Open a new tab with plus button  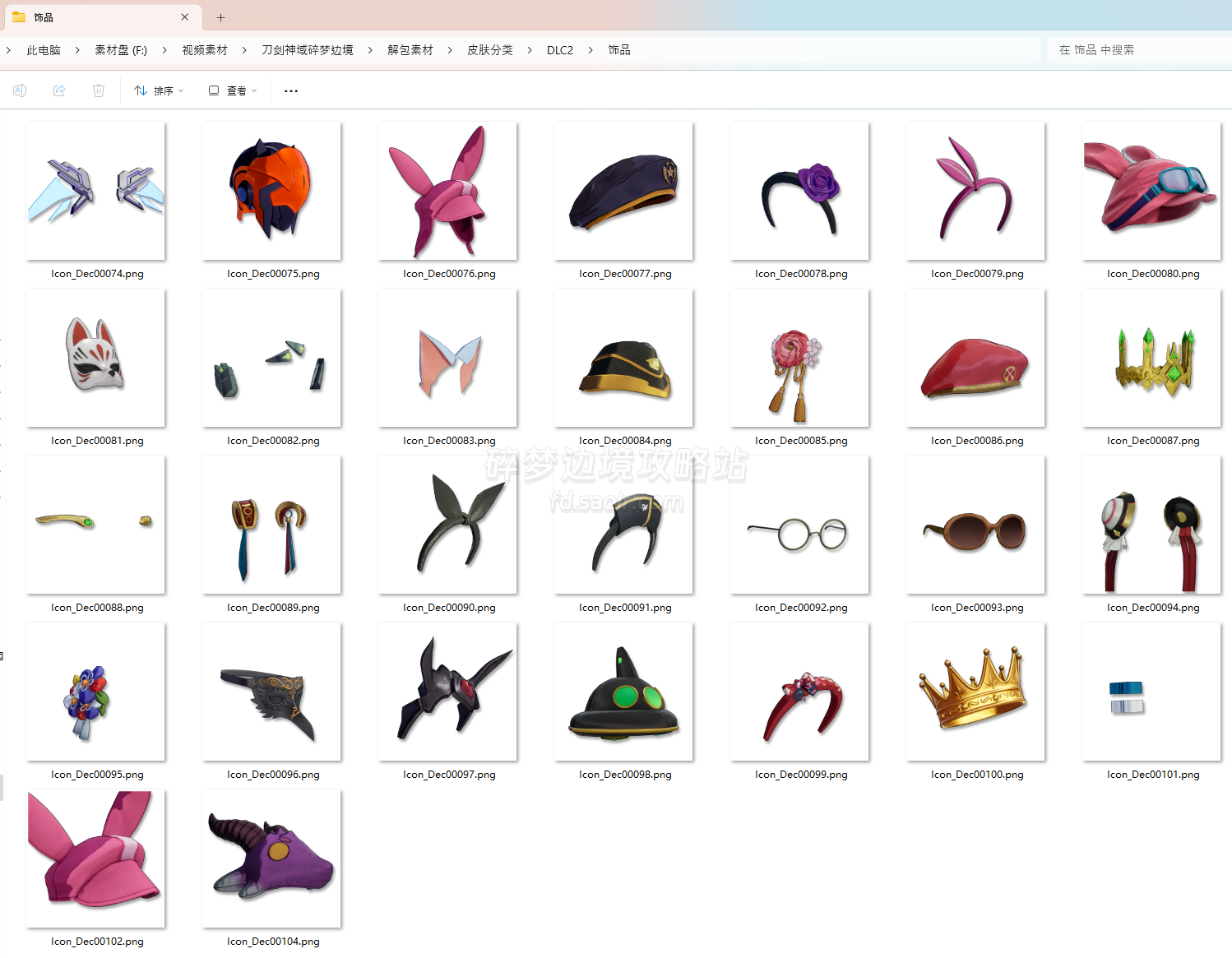click(x=220, y=17)
